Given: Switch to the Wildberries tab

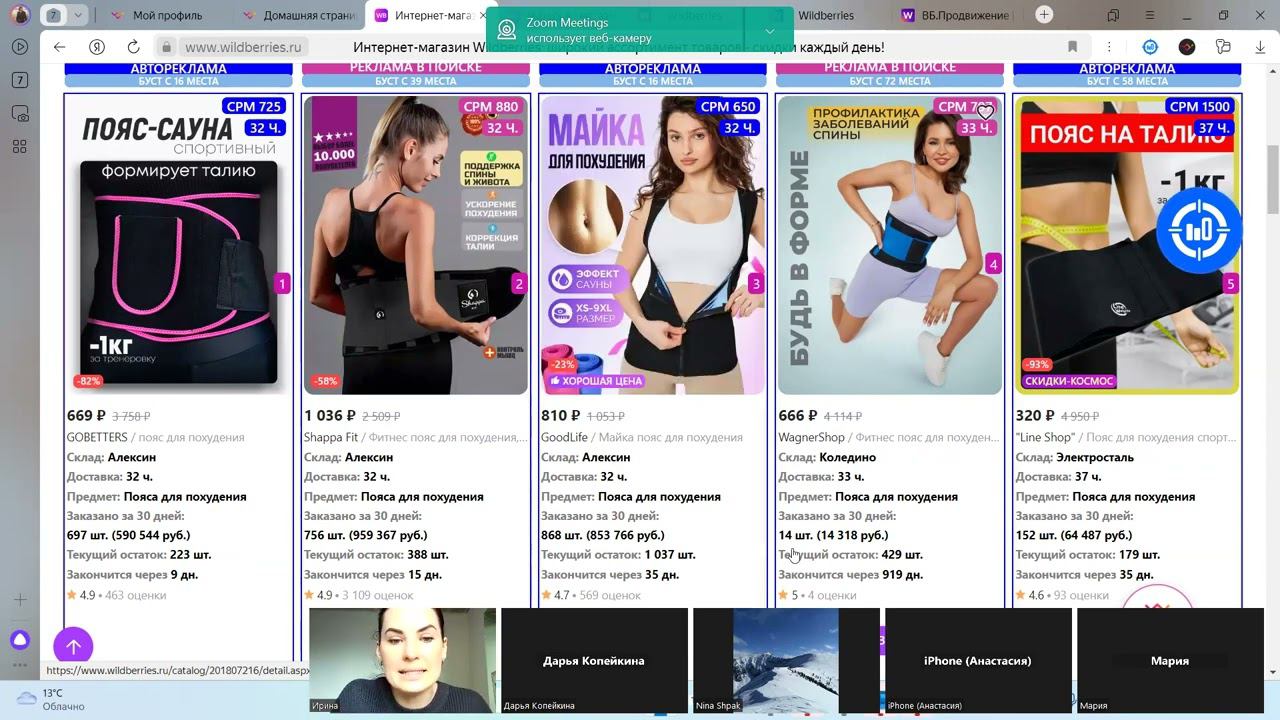Looking at the screenshot, I should point(825,15).
